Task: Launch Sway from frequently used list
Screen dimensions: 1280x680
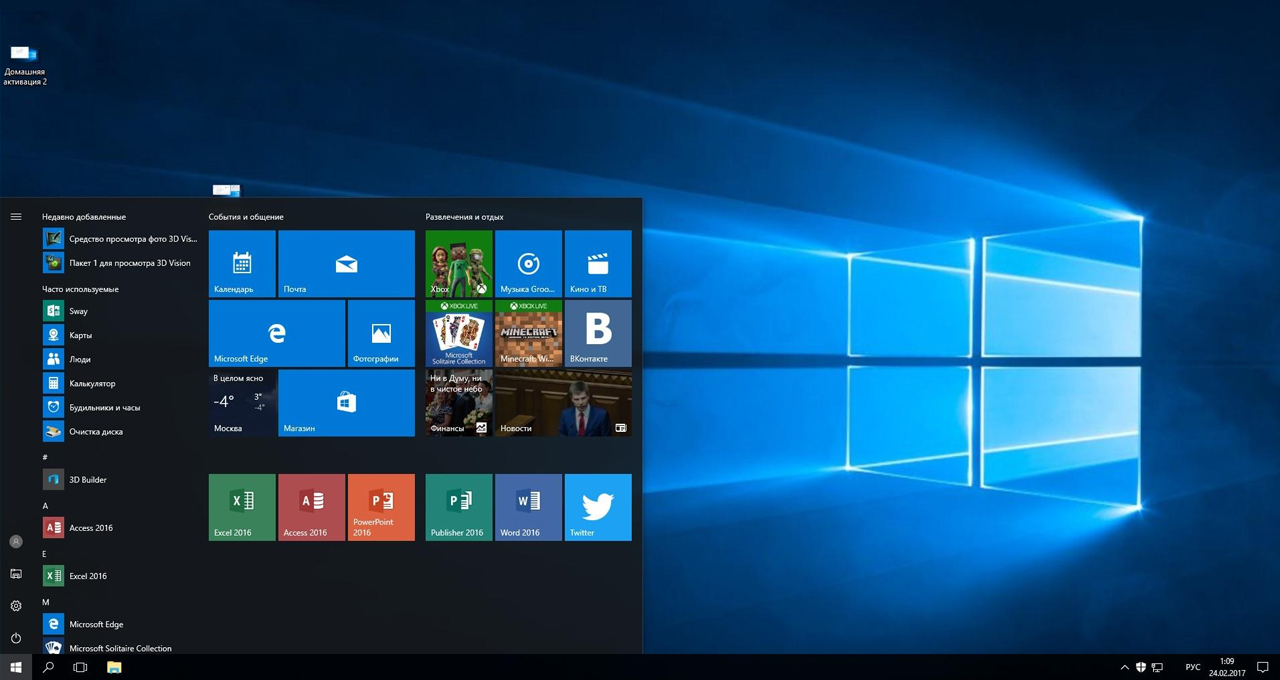Action: pyautogui.click(x=120, y=311)
